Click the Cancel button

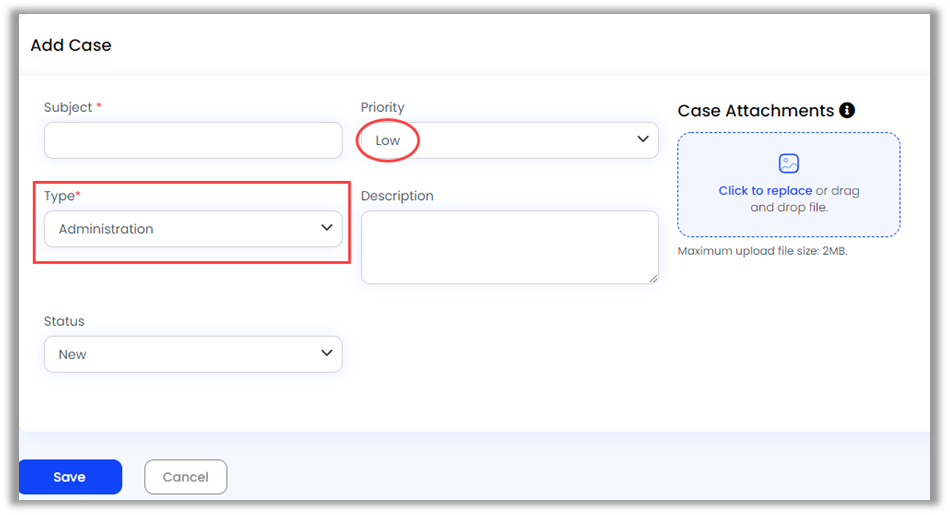[185, 477]
